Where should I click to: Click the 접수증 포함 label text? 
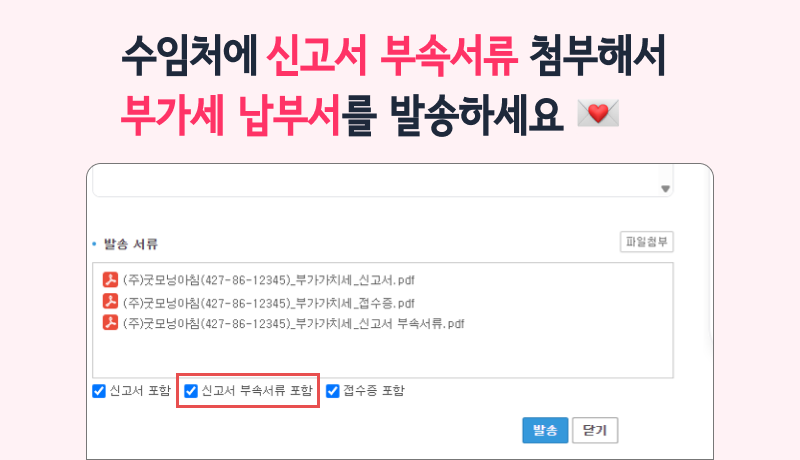[374, 391]
